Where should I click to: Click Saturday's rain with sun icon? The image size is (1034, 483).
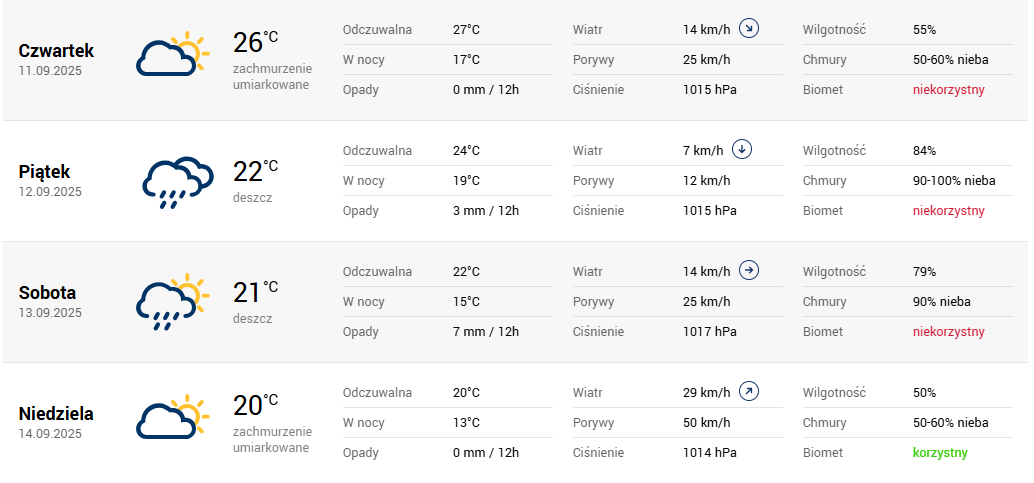(171, 301)
